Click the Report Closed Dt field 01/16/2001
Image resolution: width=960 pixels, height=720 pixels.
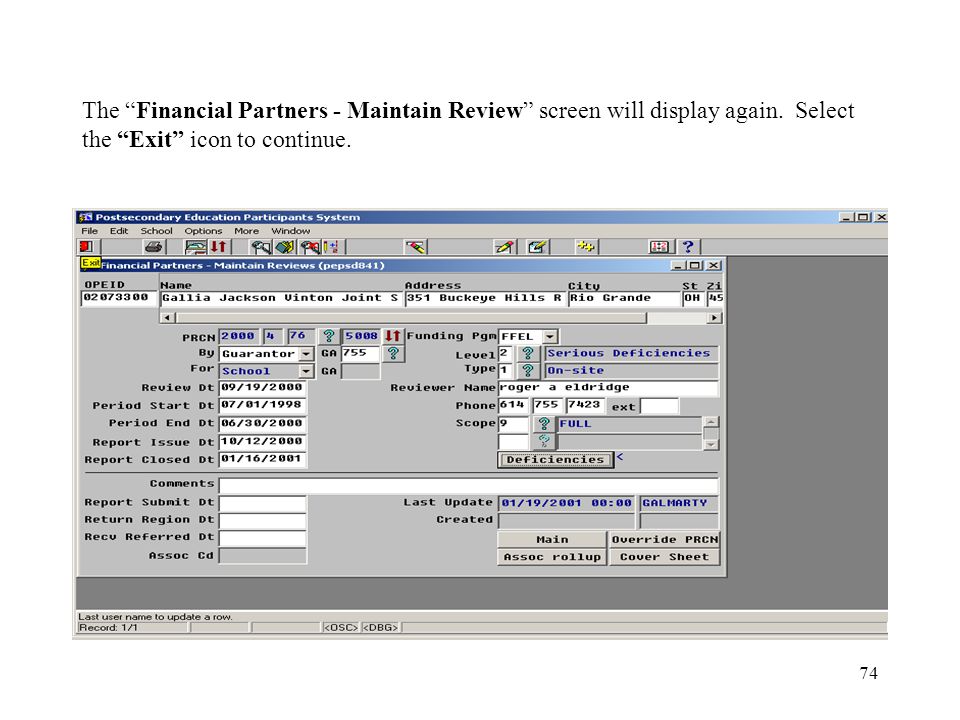[263, 459]
